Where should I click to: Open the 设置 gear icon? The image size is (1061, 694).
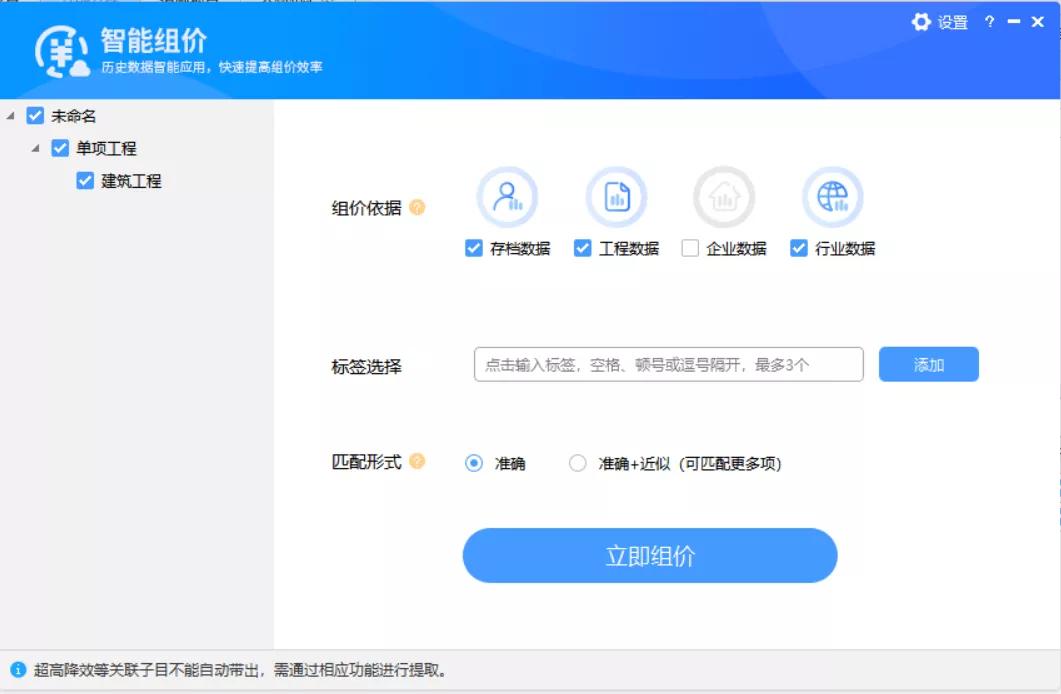tap(921, 22)
